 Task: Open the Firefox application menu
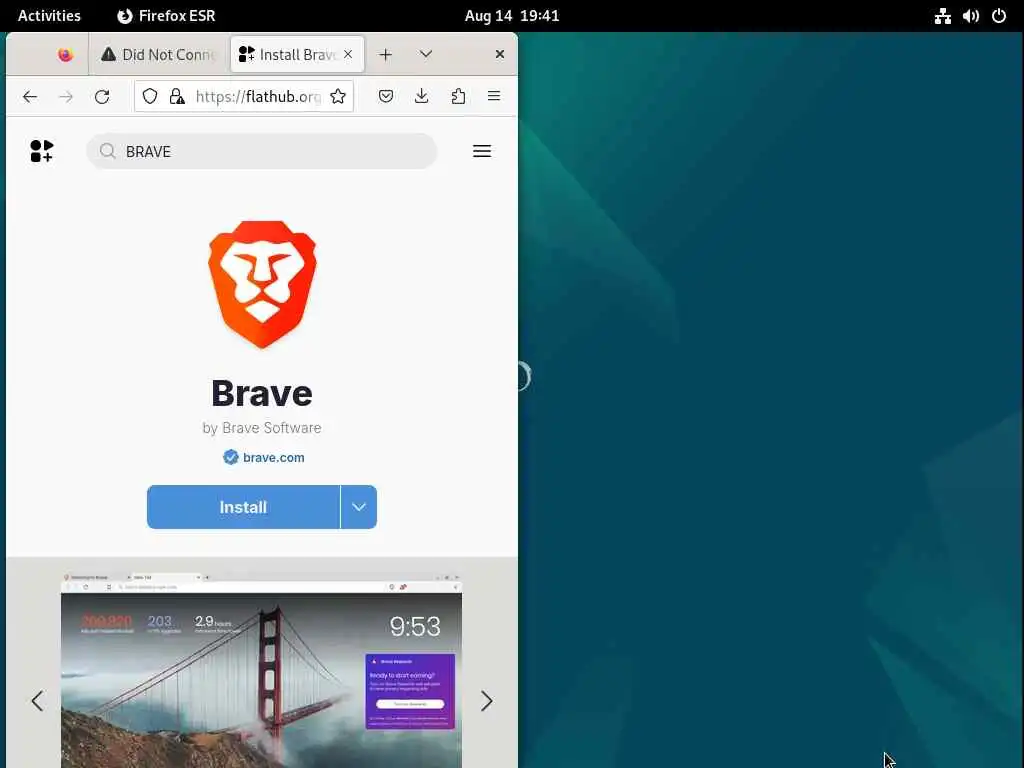494,97
